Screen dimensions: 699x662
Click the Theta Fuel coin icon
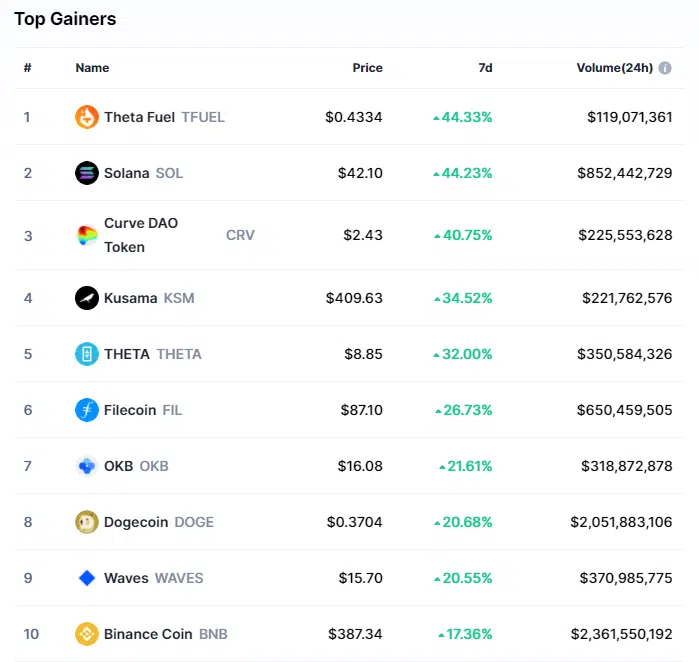87,117
